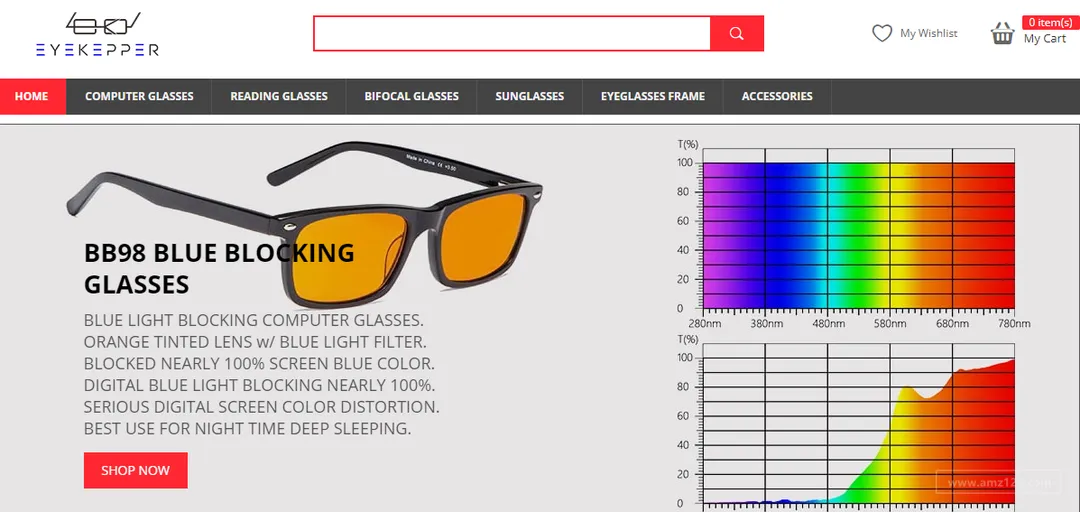Click the 480nm axis label on upper chart
Viewport: 1080px width, 512px height.
[828, 324]
